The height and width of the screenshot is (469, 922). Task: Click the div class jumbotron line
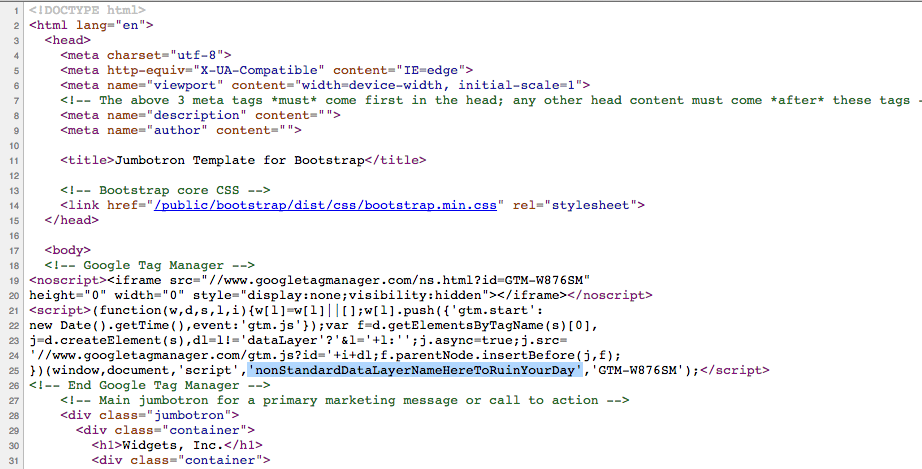149,415
